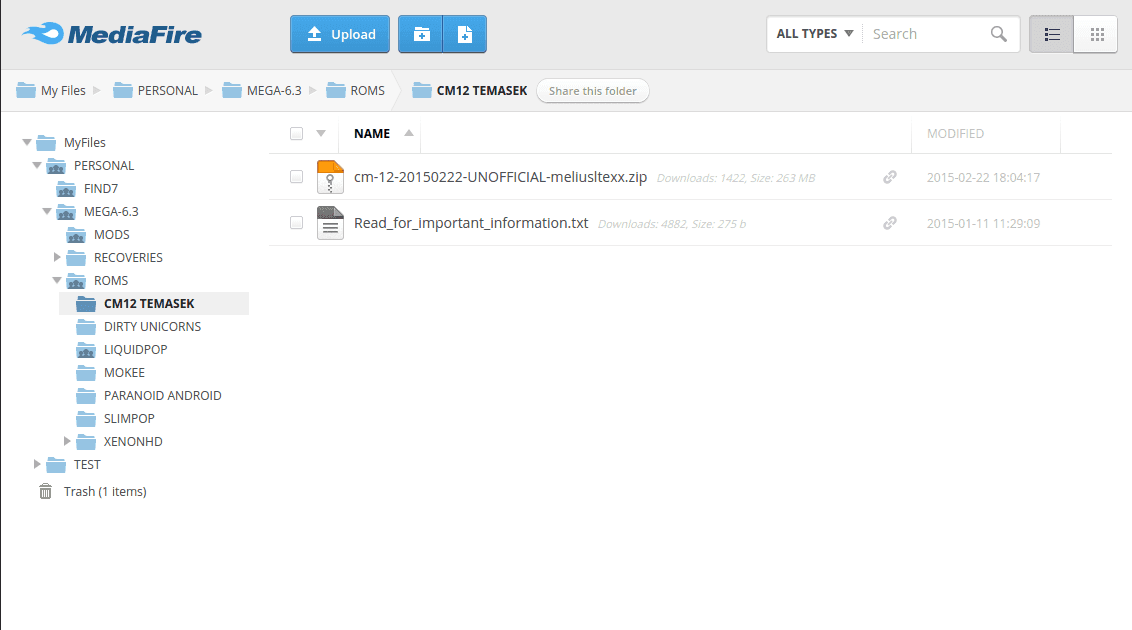The width and height of the screenshot is (1132, 630).
Task: Open the cm-12-20150222-UNOFFICIAL-meliusltexx.zip file name
Action: pyautogui.click(x=500, y=178)
